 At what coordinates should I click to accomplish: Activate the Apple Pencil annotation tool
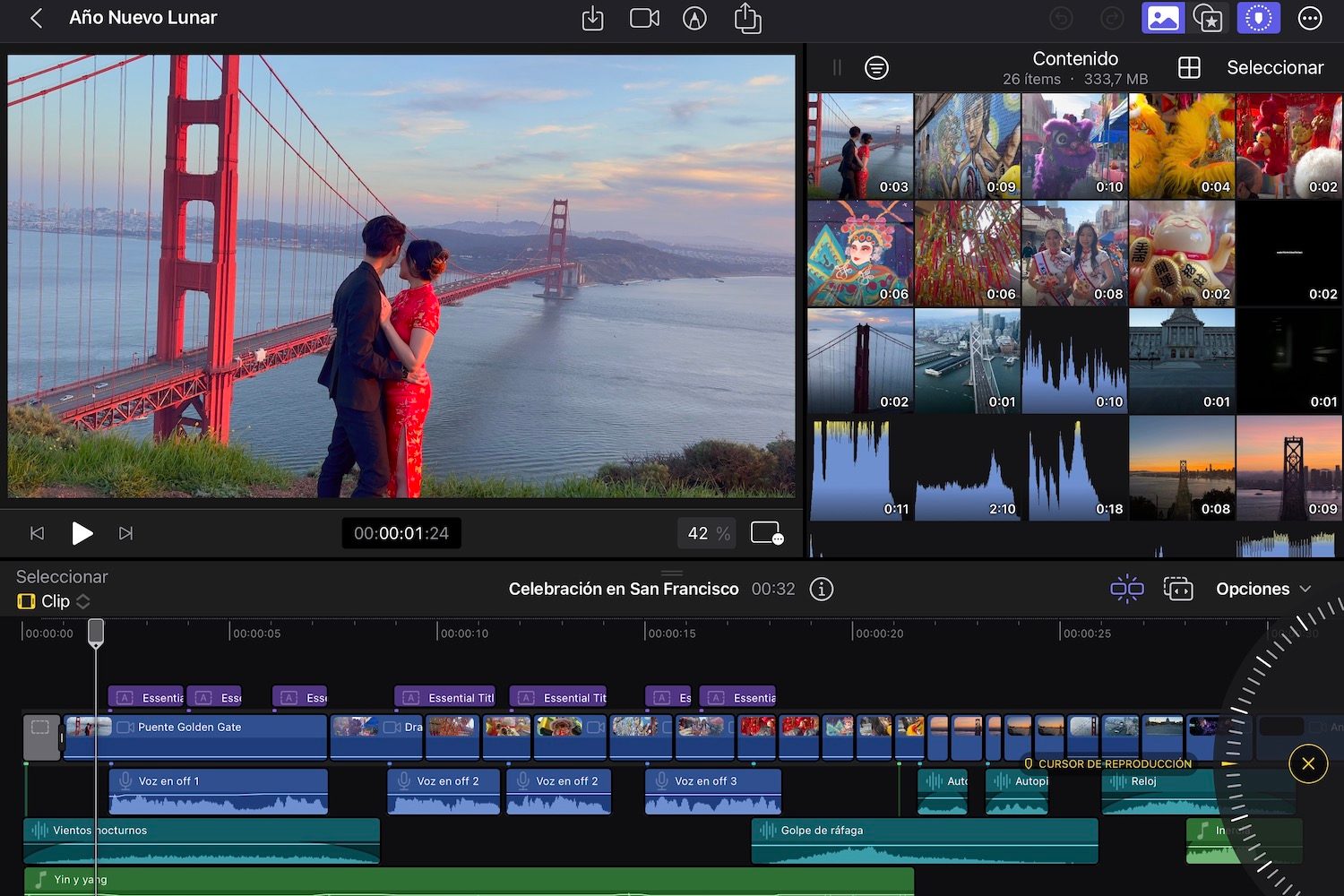(x=694, y=18)
